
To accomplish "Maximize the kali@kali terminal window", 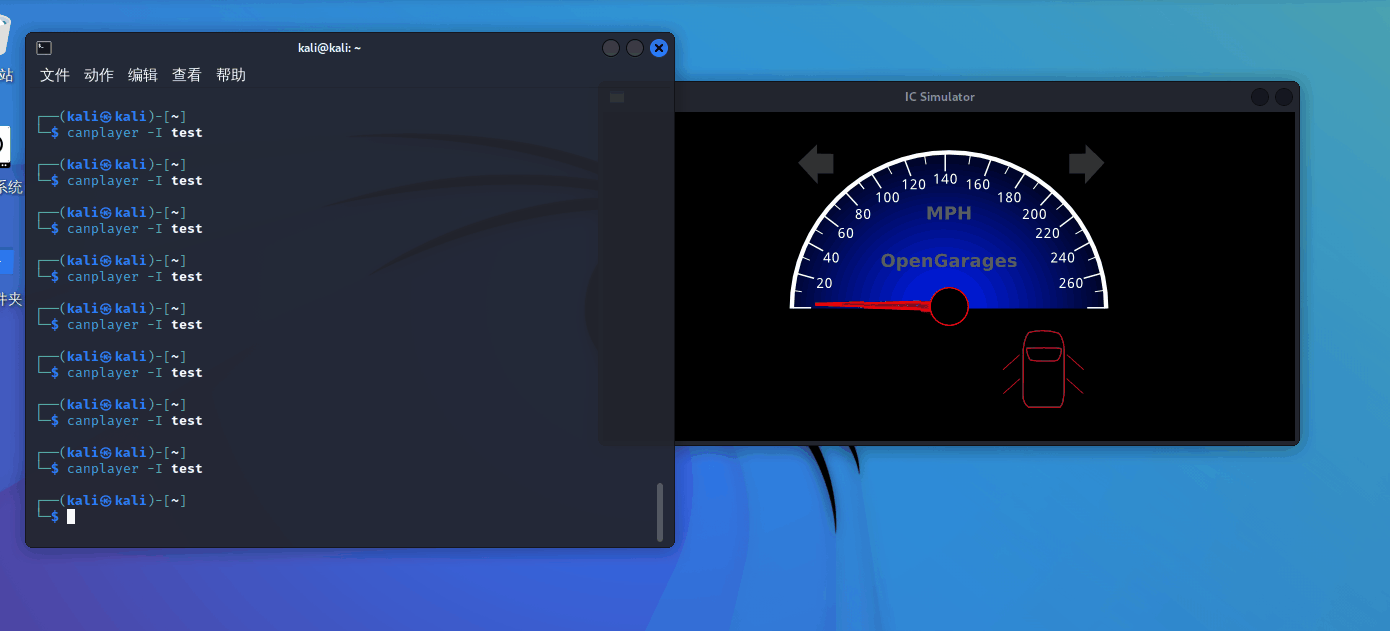I will point(635,48).
